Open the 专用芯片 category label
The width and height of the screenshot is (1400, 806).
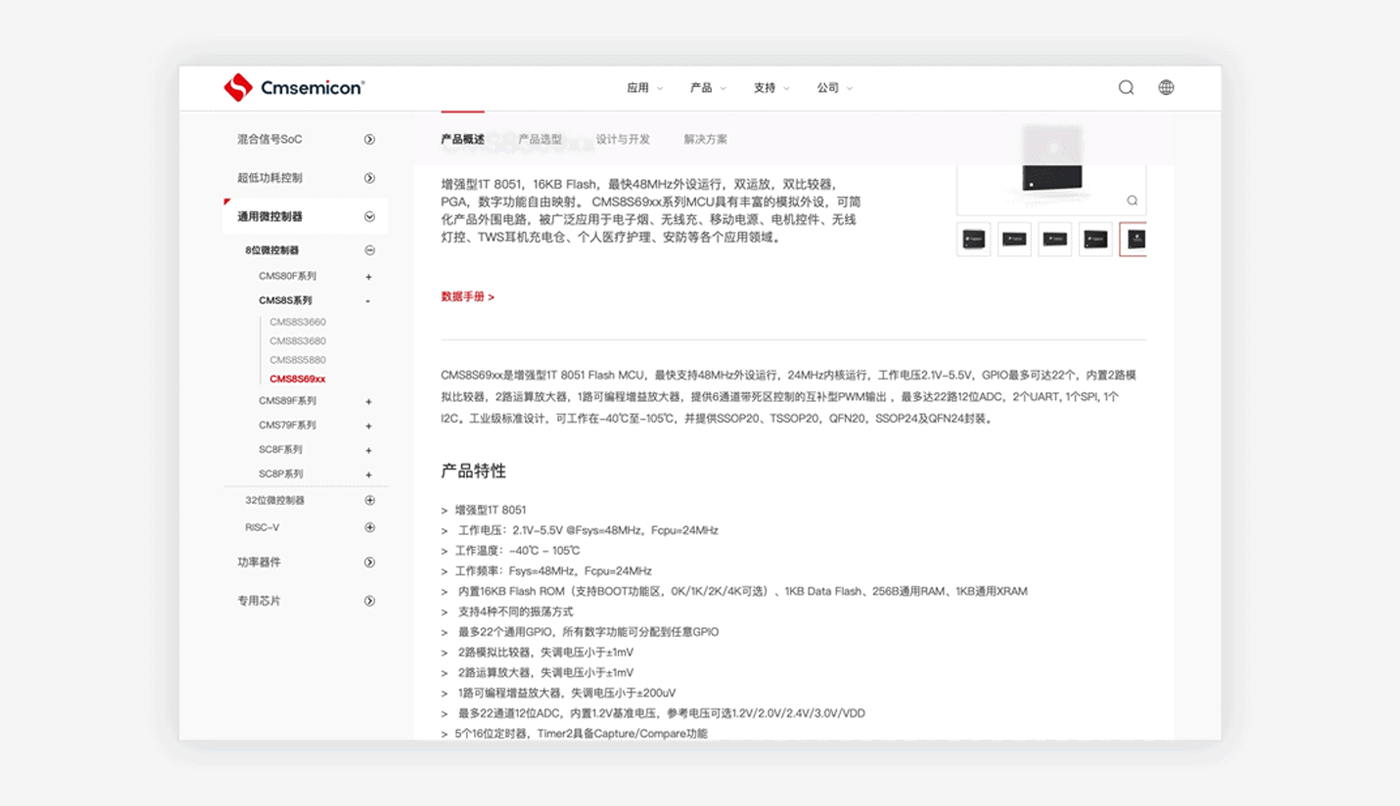click(x=259, y=601)
